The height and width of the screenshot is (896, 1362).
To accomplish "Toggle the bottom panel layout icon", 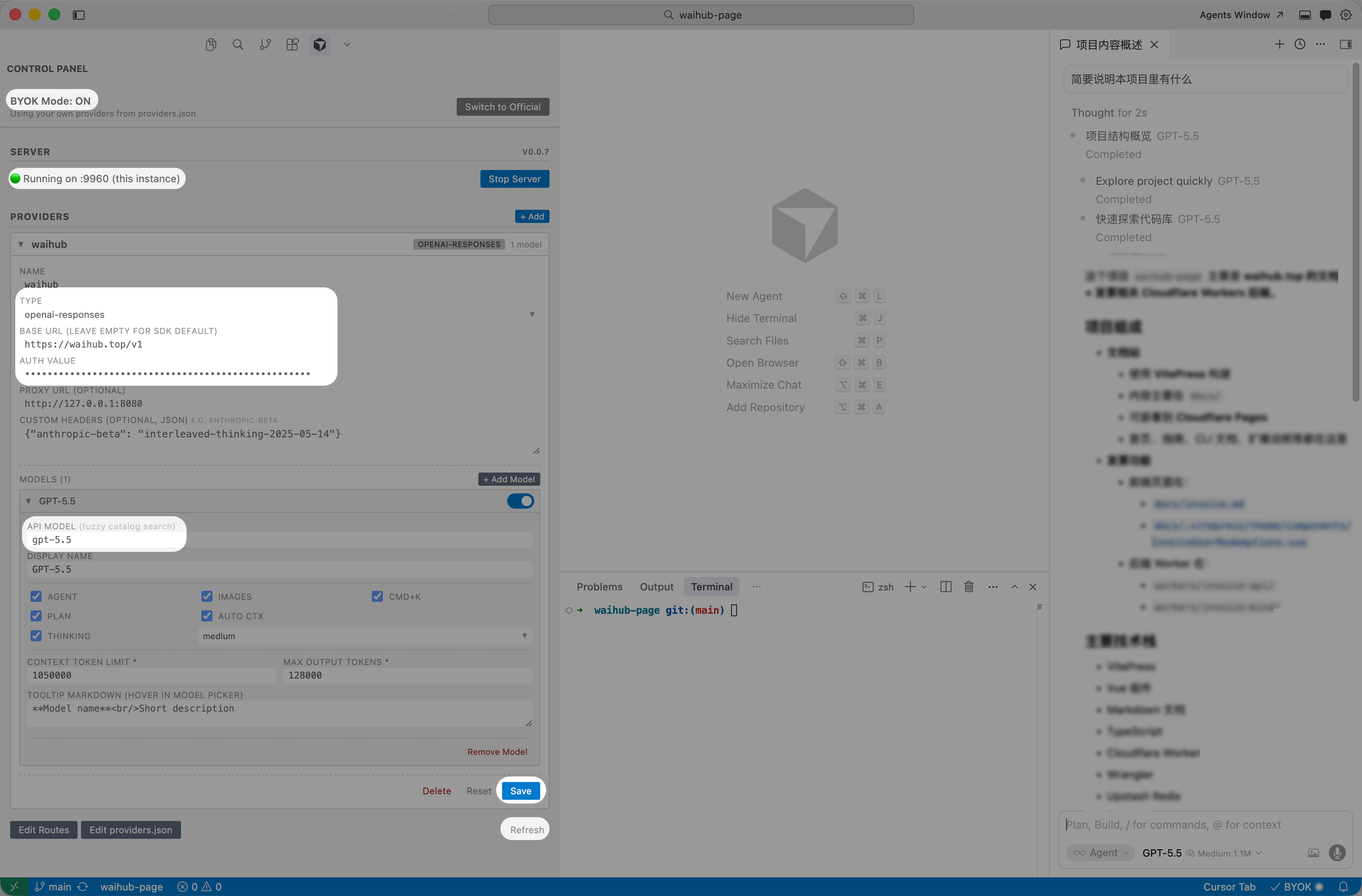I will tap(1305, 15).
